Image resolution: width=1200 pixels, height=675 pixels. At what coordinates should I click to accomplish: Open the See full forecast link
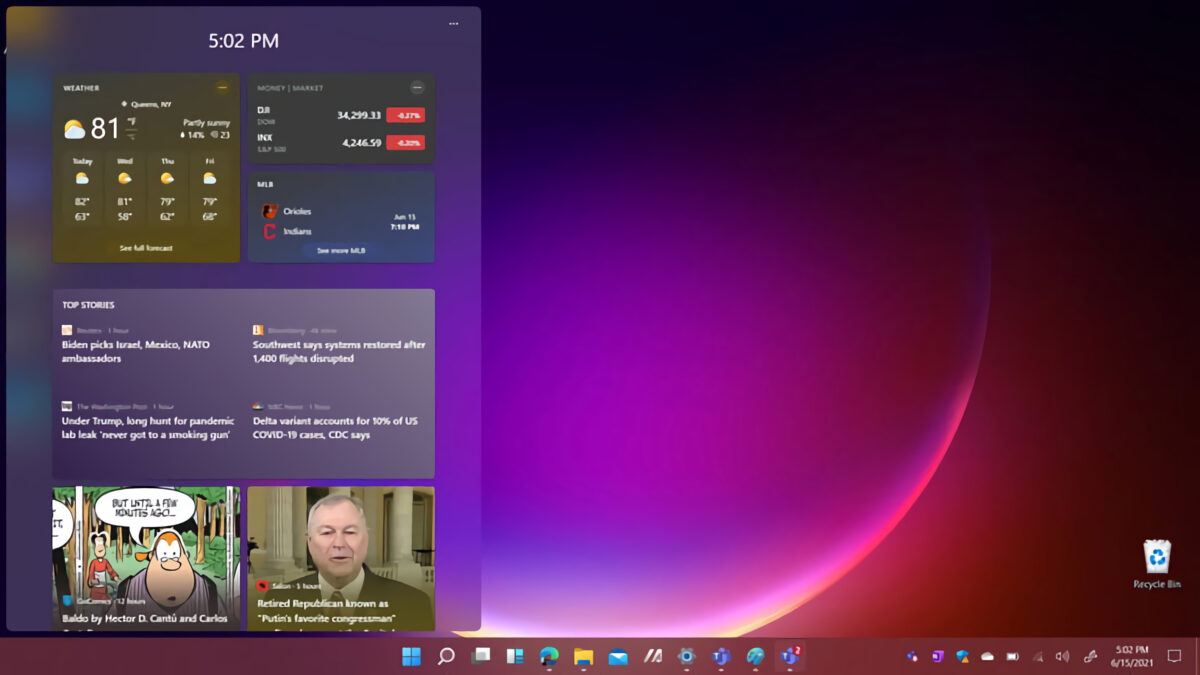[x=145, y=247]
